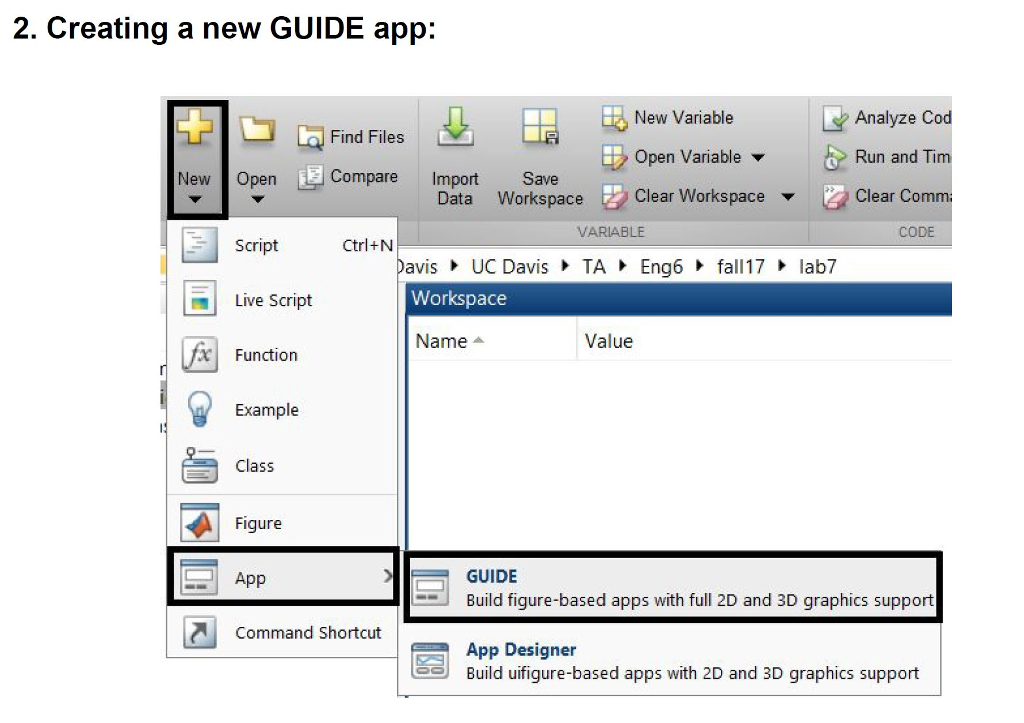Click the Example lightbulb icon
Image resolution: width=1024 pixels, height=723 pixels.
pyautogui.click(x=200, y=410)
